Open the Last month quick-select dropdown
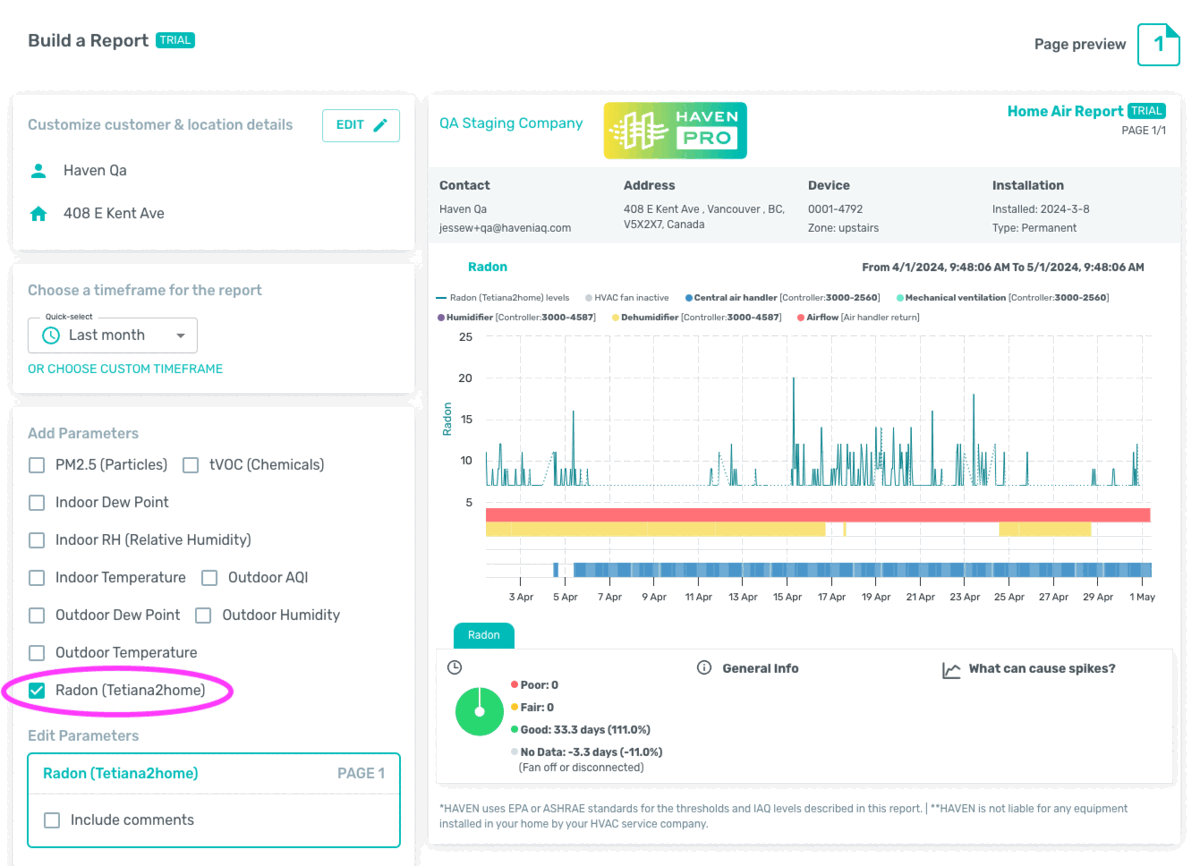This screenshot has height=866, width=1200. click(x=112, y=336)
